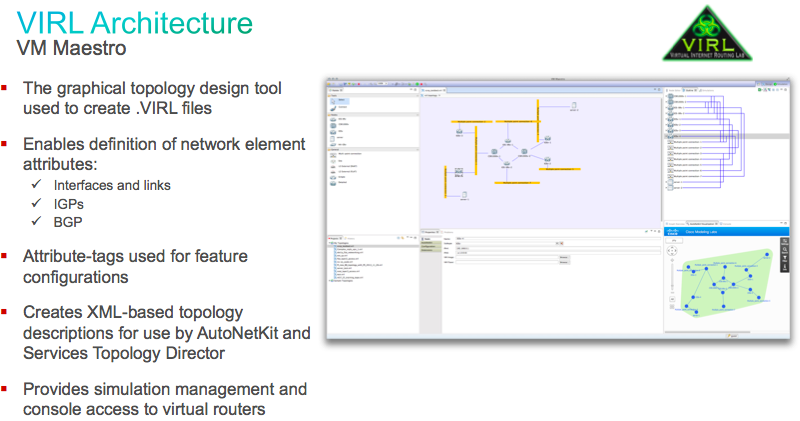Open the layer dropdown in AutoNetkit Visualization

674,240
